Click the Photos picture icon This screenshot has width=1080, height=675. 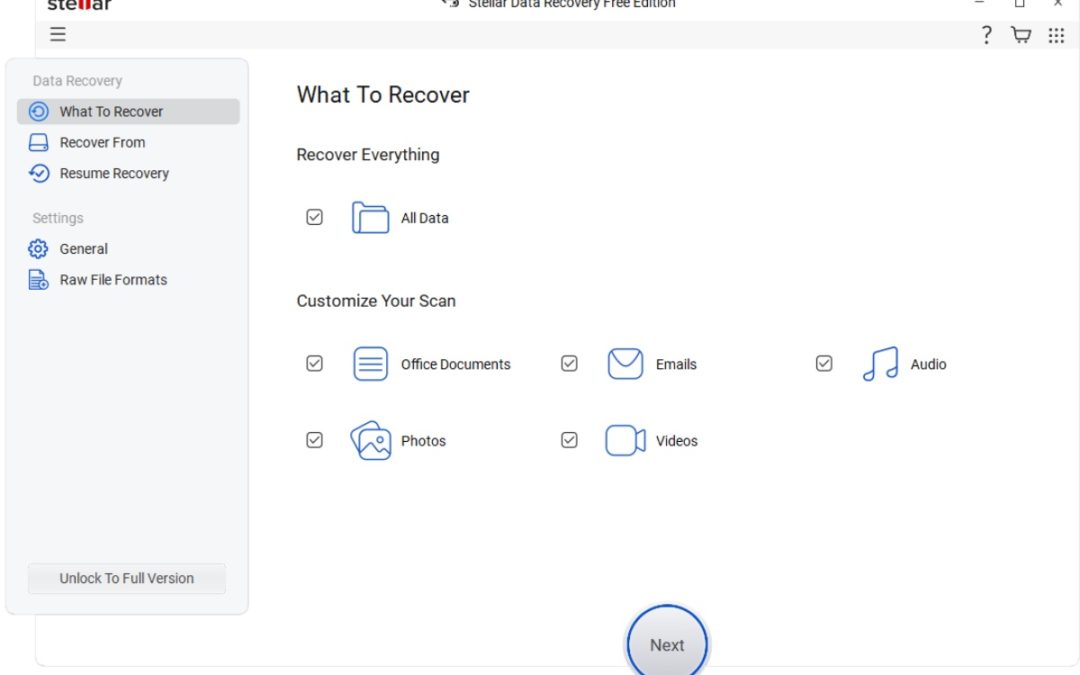click(370, 441)
